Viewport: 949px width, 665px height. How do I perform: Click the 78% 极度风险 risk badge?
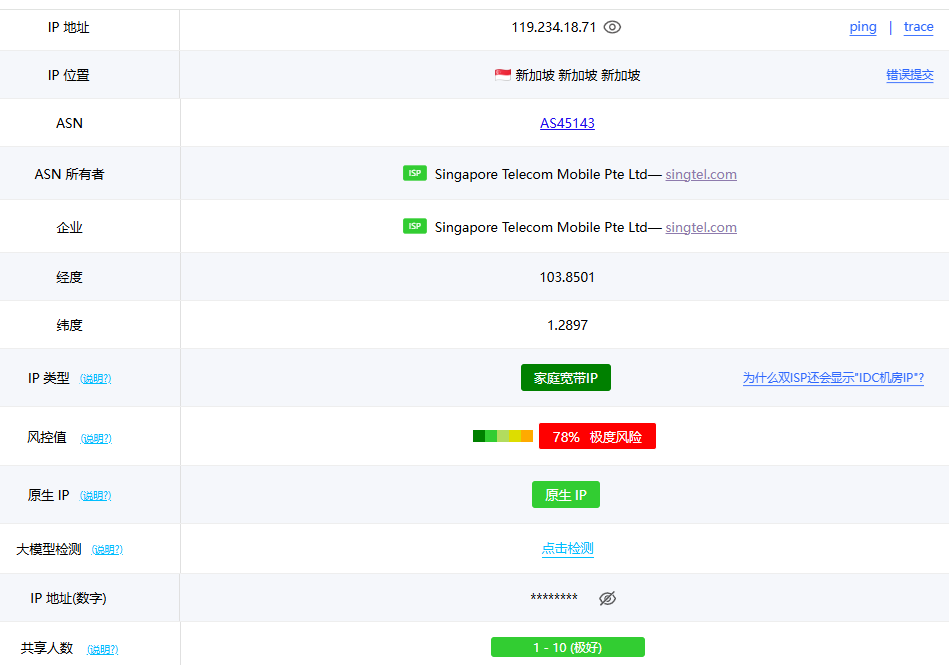(597, 435)
